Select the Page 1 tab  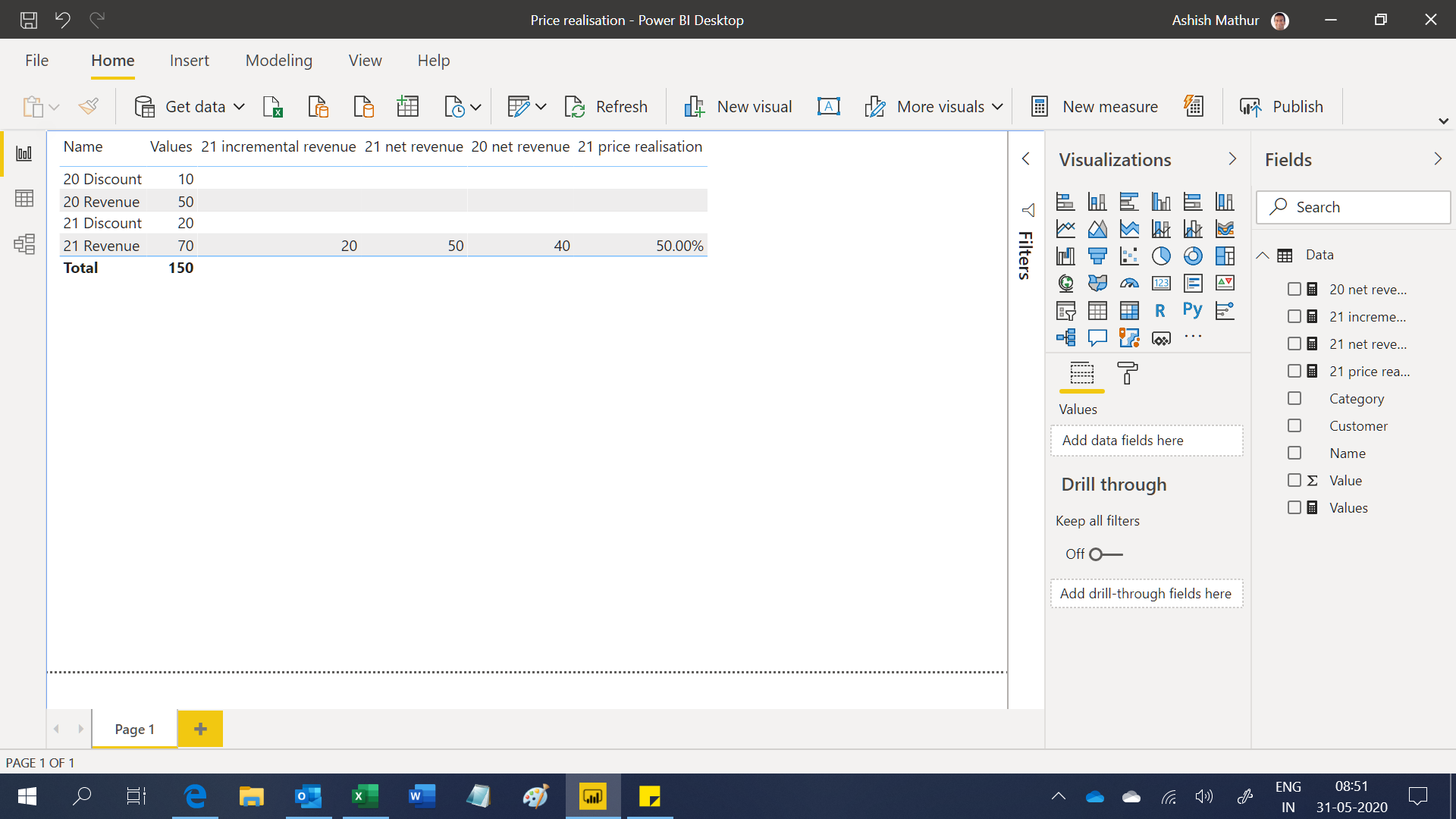pyautogui.click(x=134, y=729)
